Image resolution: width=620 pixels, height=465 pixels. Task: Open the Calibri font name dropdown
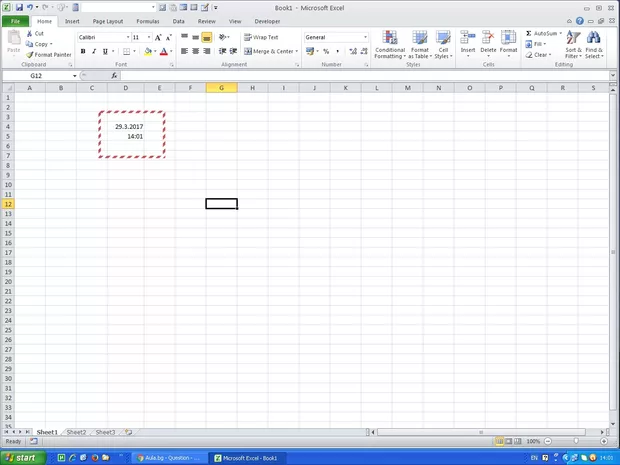point(127,37)
